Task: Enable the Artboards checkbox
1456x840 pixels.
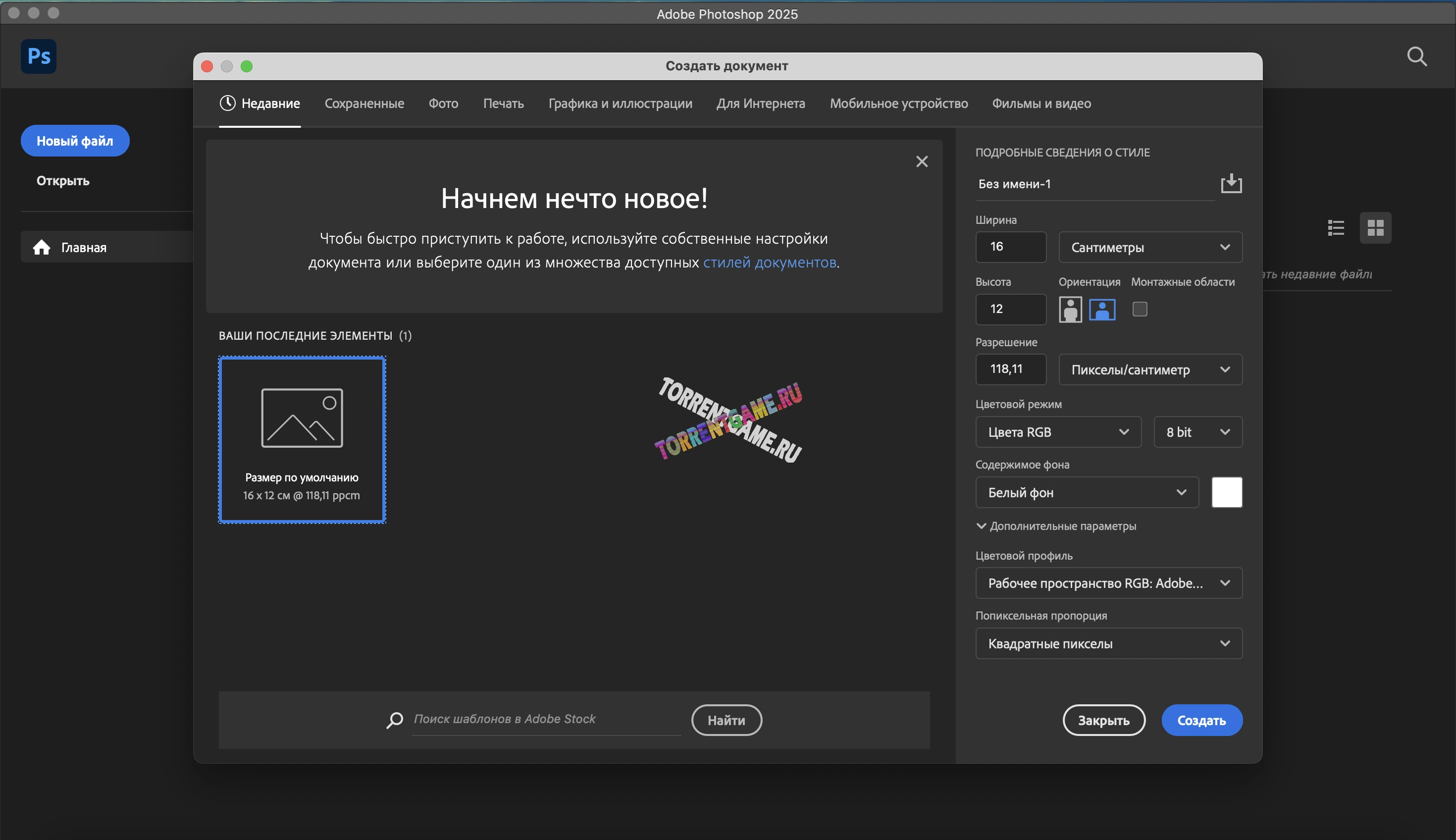Action: coord(1140,309)
